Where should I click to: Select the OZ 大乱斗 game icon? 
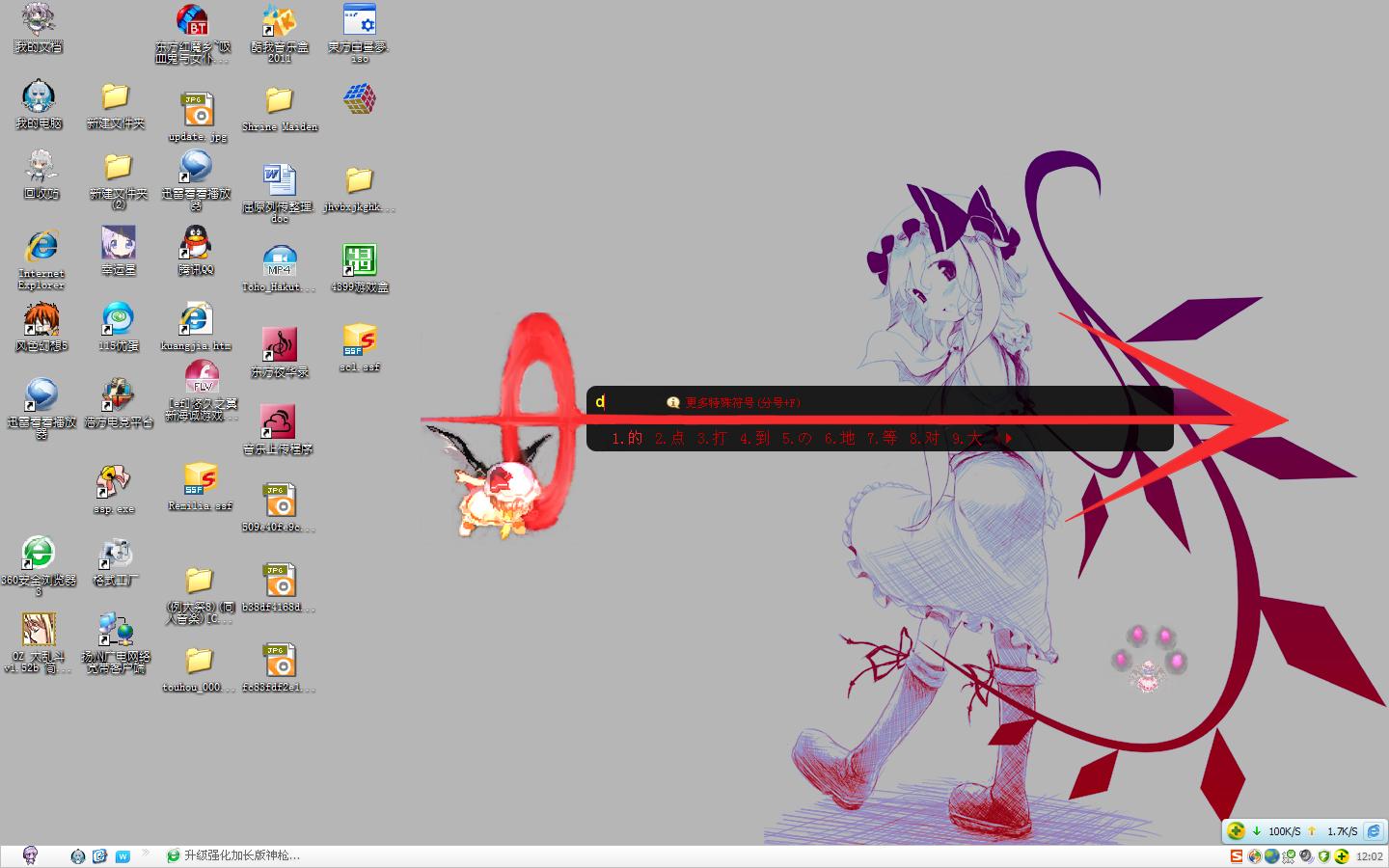point(39,642)
